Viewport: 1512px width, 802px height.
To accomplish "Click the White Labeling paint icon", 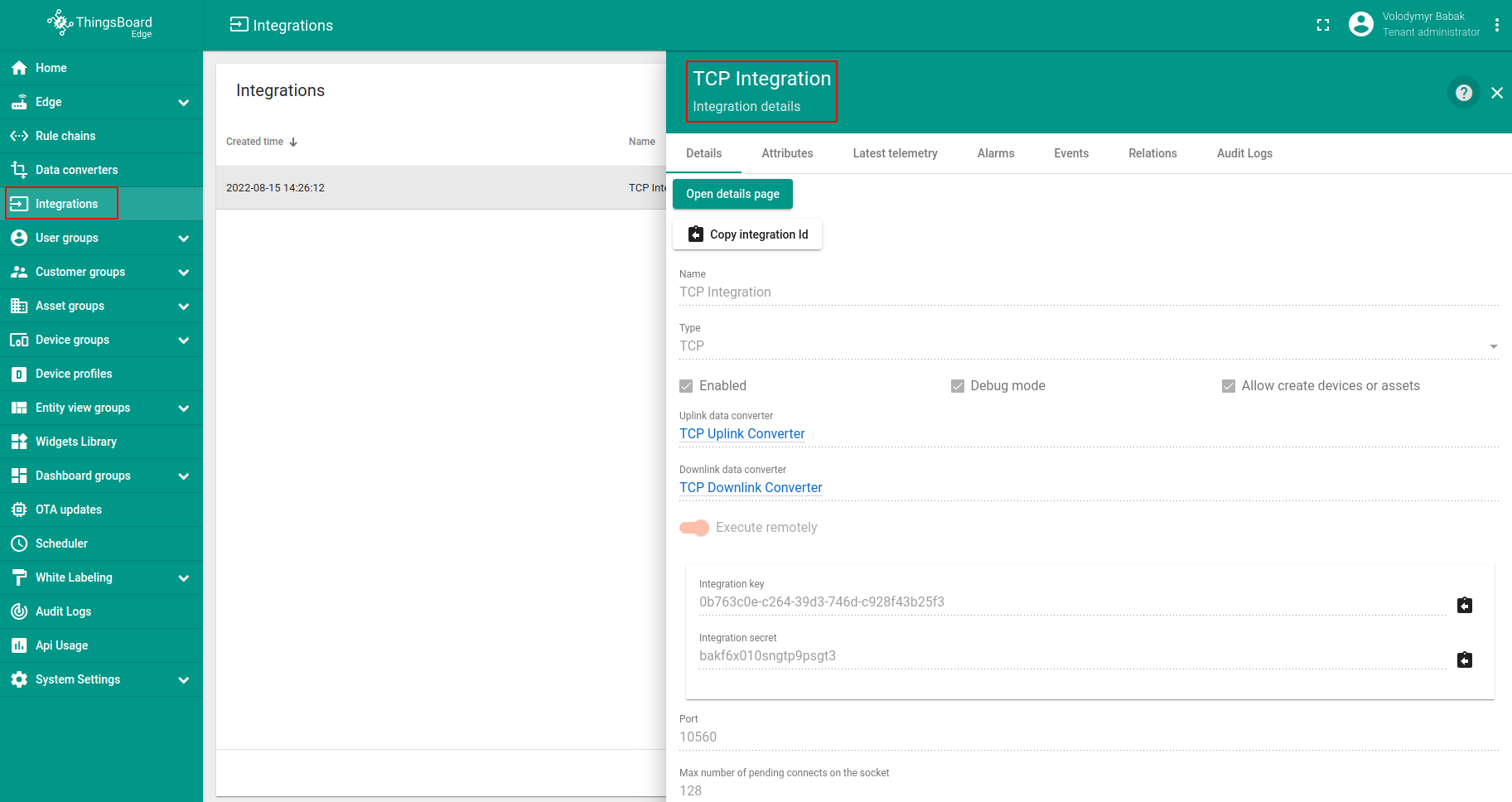I will pos(19,577).
